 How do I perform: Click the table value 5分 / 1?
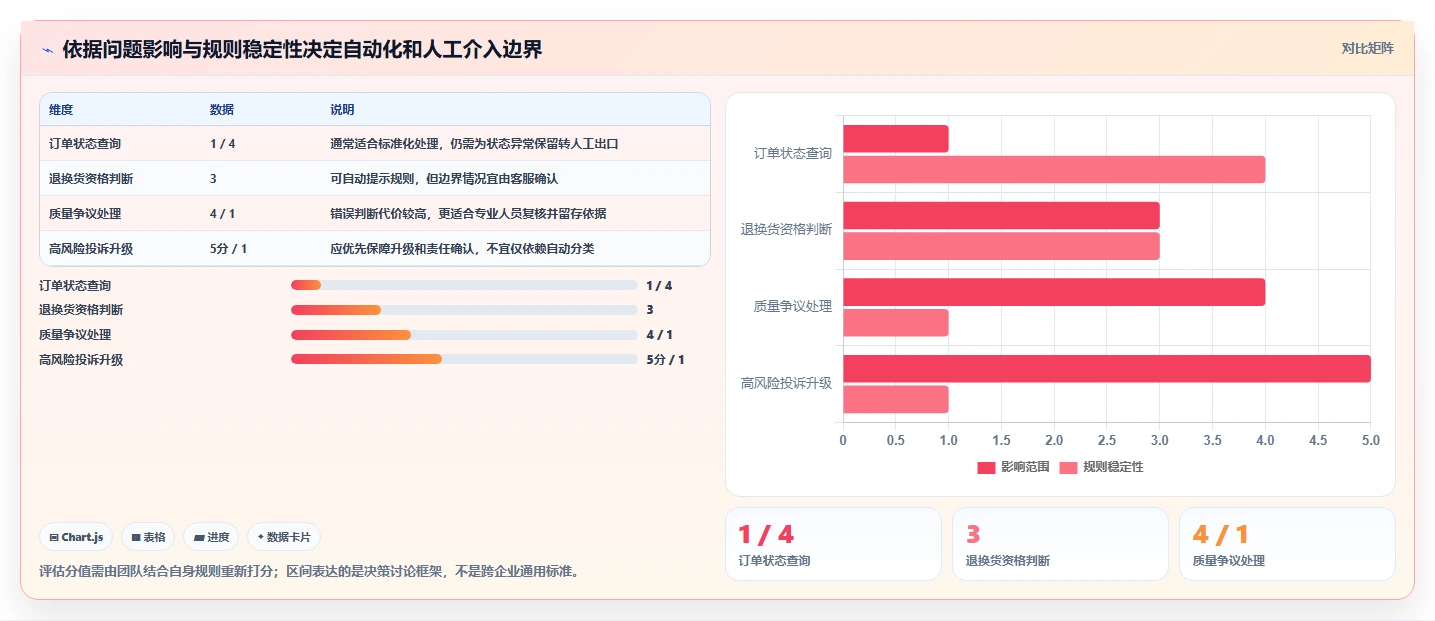228,249
